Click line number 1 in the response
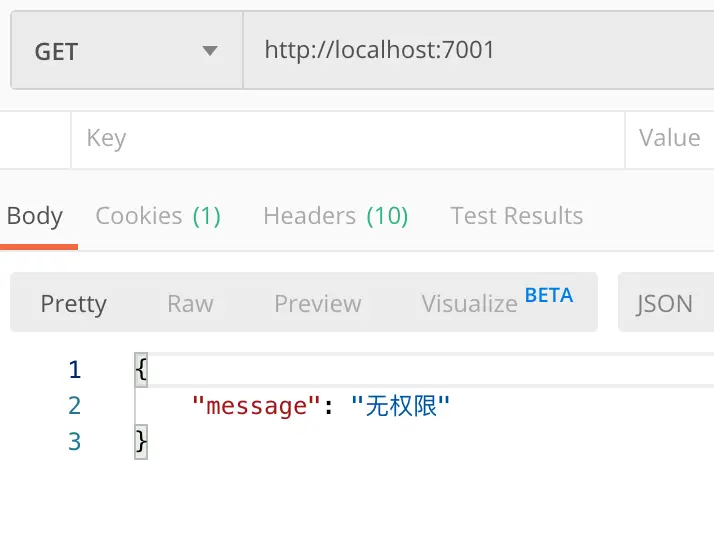The image size is (714, 536). point(74,370)
